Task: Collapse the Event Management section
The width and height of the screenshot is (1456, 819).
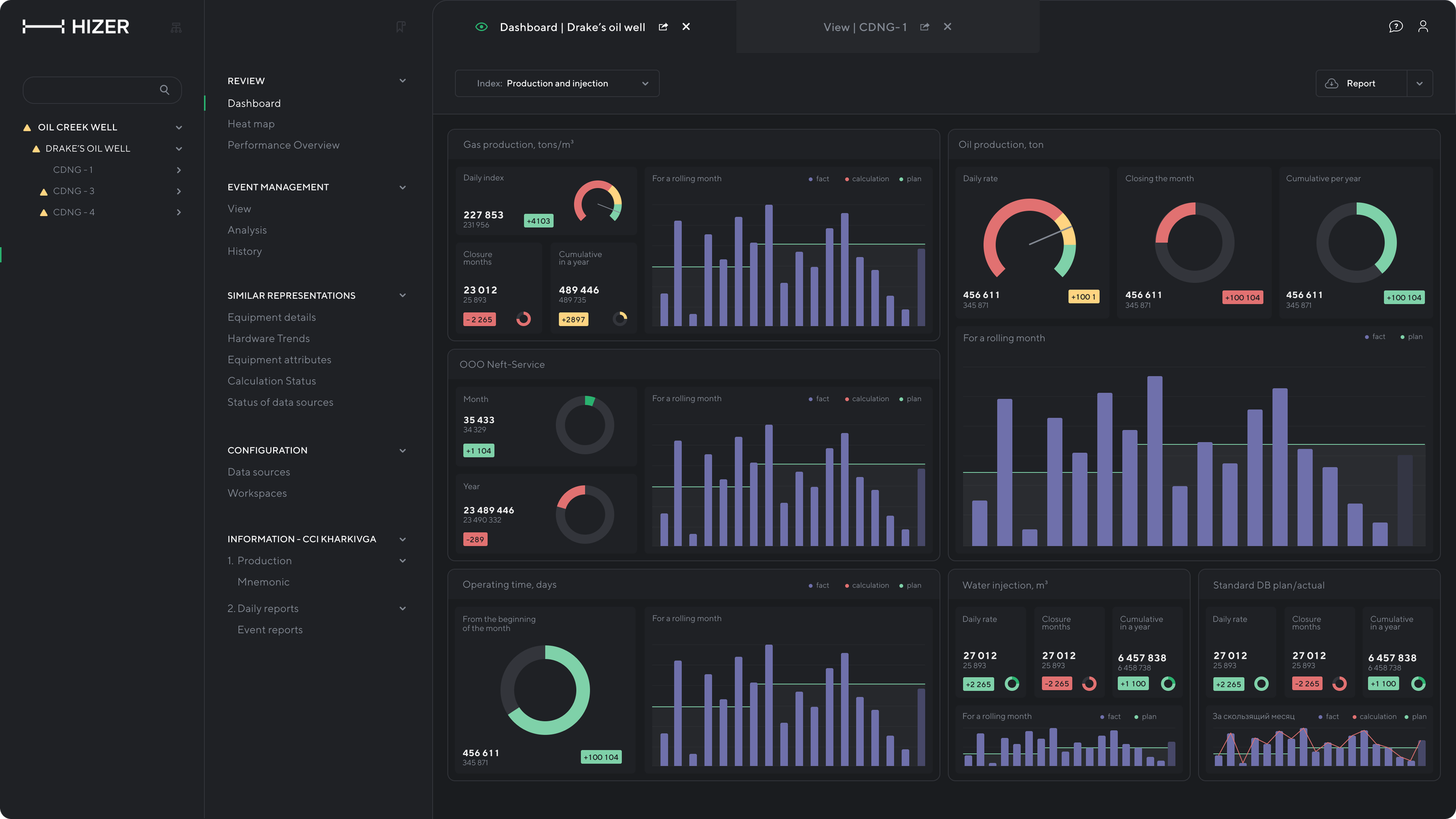Action: tap(402, 187)
